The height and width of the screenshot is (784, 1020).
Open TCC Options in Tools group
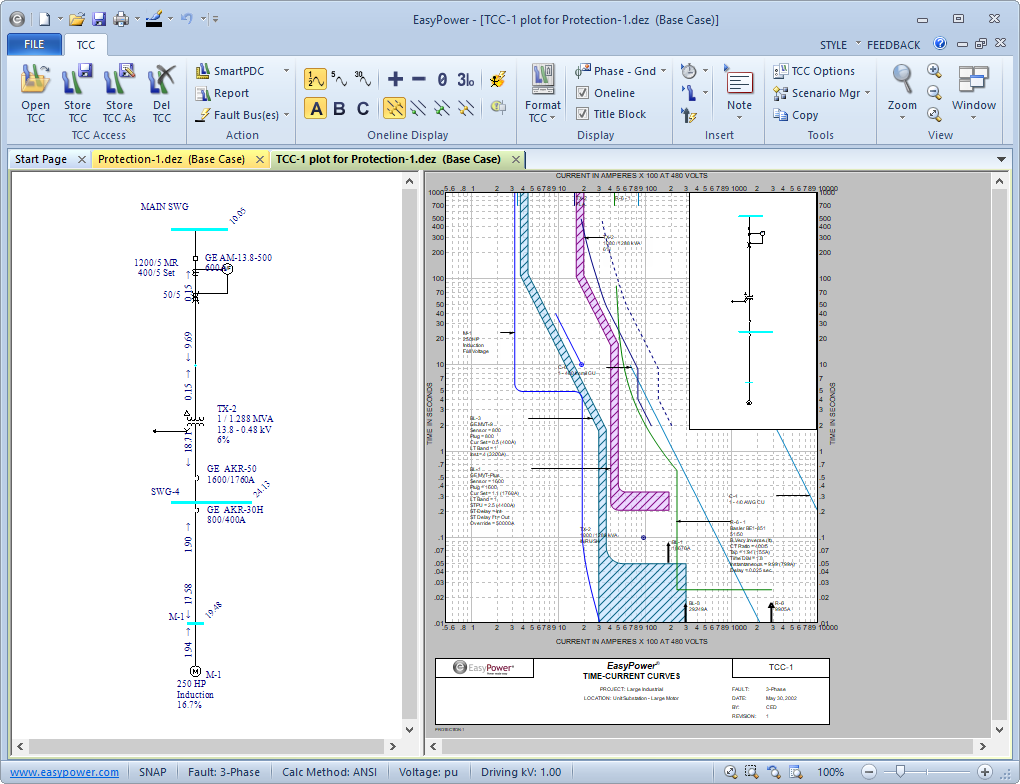[814, 71]
